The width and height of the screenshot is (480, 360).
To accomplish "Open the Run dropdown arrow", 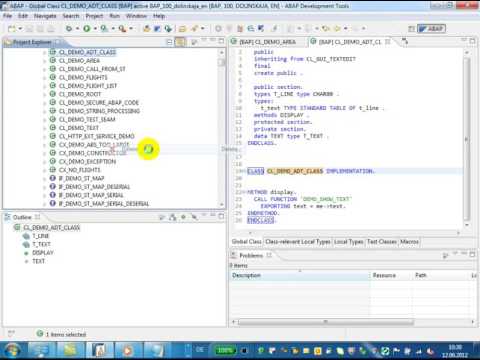I will (x=95, y=29).
